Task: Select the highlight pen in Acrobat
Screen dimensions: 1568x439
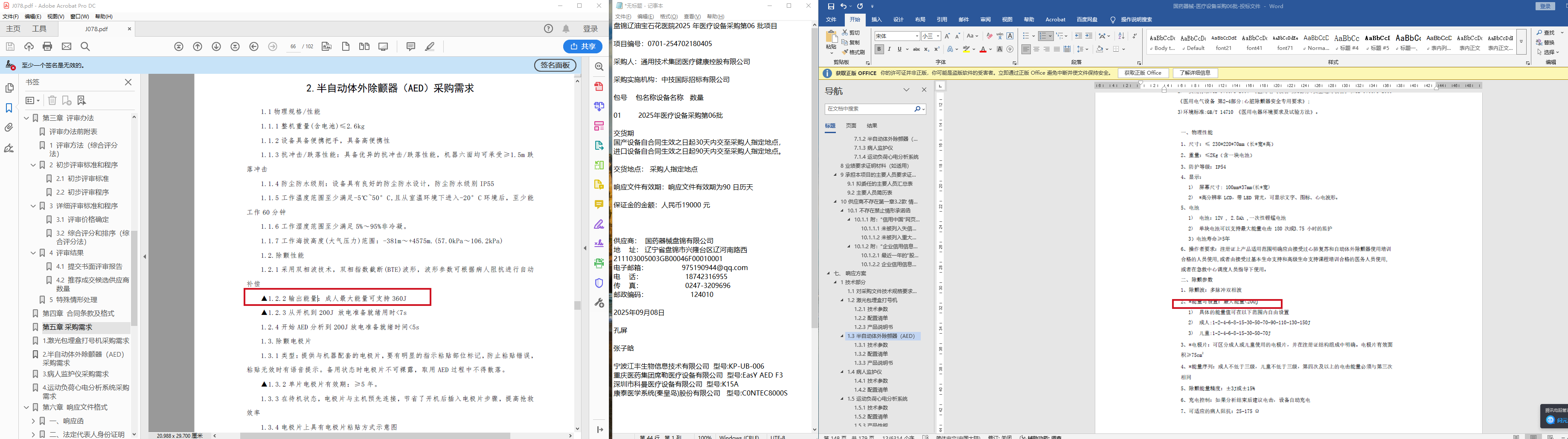Action: point(430,46)
